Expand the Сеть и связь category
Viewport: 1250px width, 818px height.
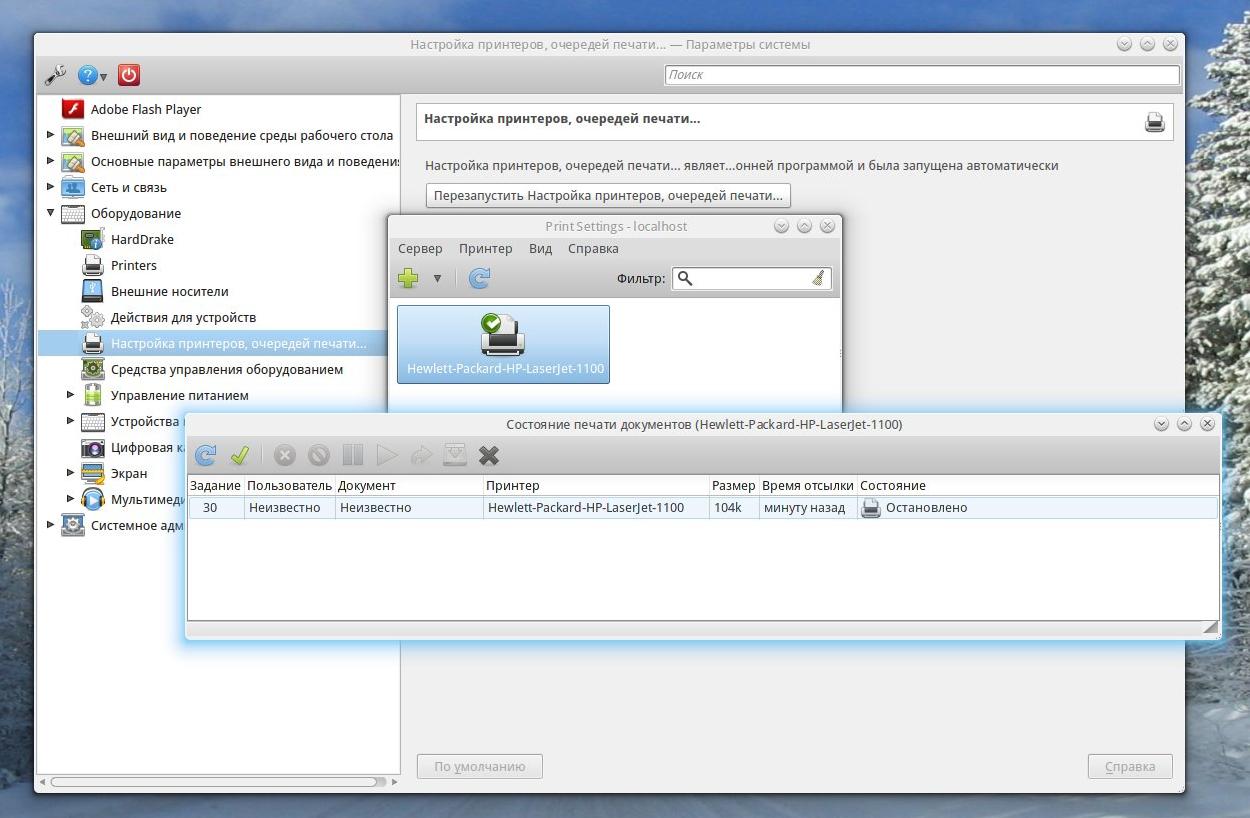click(x=51, y=186)
